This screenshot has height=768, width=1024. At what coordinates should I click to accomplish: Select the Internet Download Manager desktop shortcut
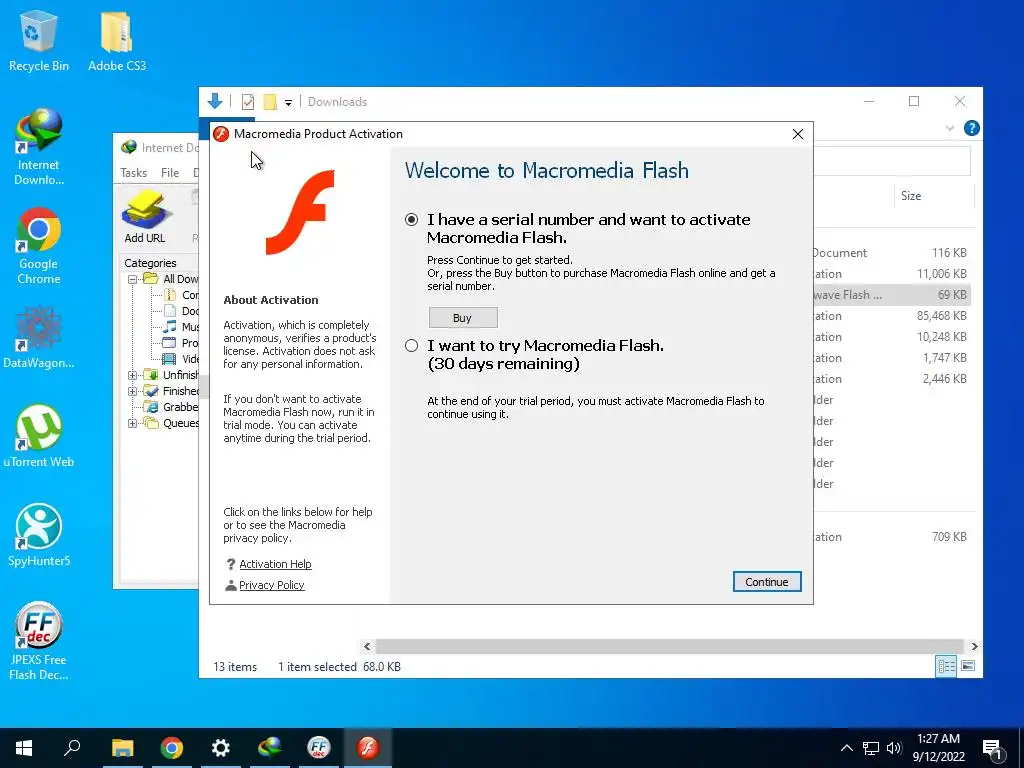coord(39,147)
